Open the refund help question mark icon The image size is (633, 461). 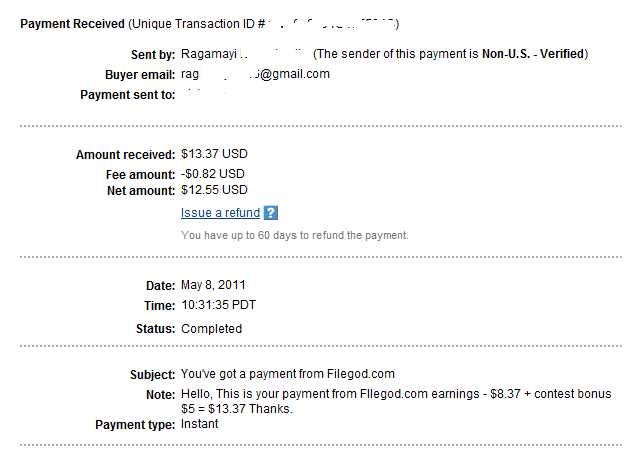[x=271, y=213]
